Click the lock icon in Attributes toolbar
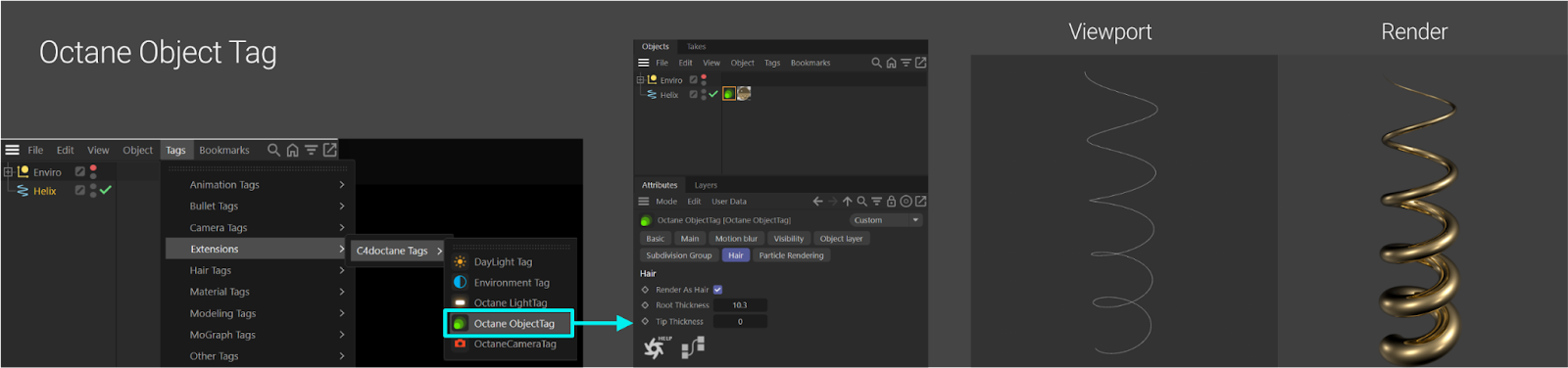This screenshot has height=368, width=1568. pyautogui.click(x=891, y=202)
